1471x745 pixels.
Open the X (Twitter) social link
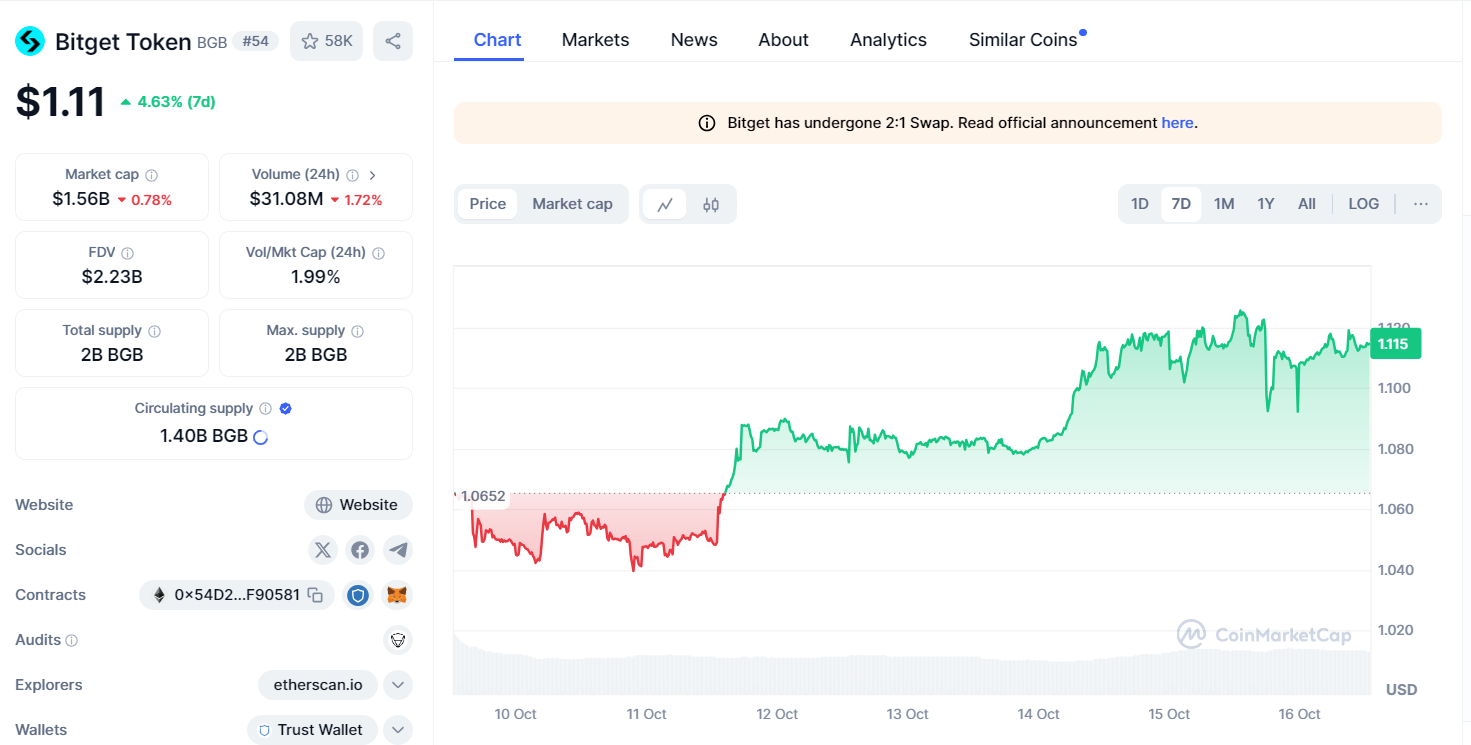pos(322,550)
